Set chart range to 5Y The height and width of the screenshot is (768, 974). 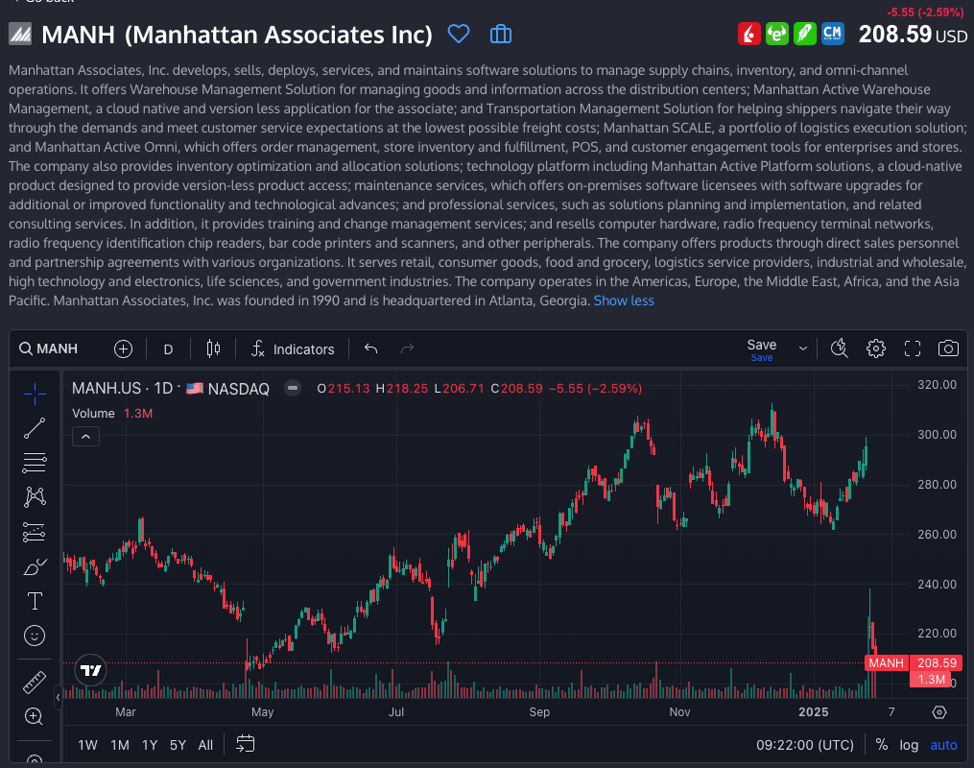click(x=178, y=745)
